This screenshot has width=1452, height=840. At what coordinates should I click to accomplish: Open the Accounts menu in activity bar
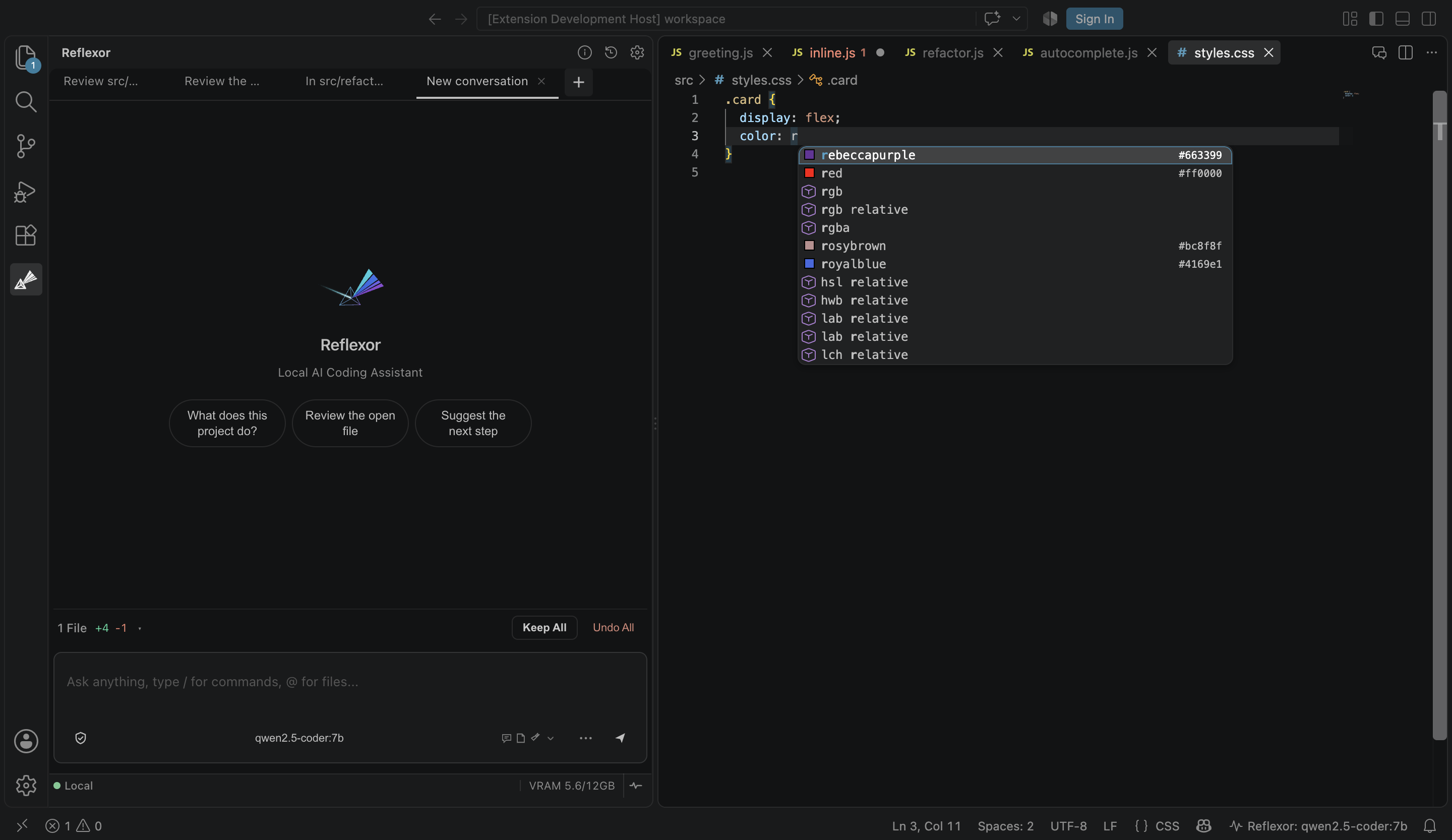pos(26,741)
